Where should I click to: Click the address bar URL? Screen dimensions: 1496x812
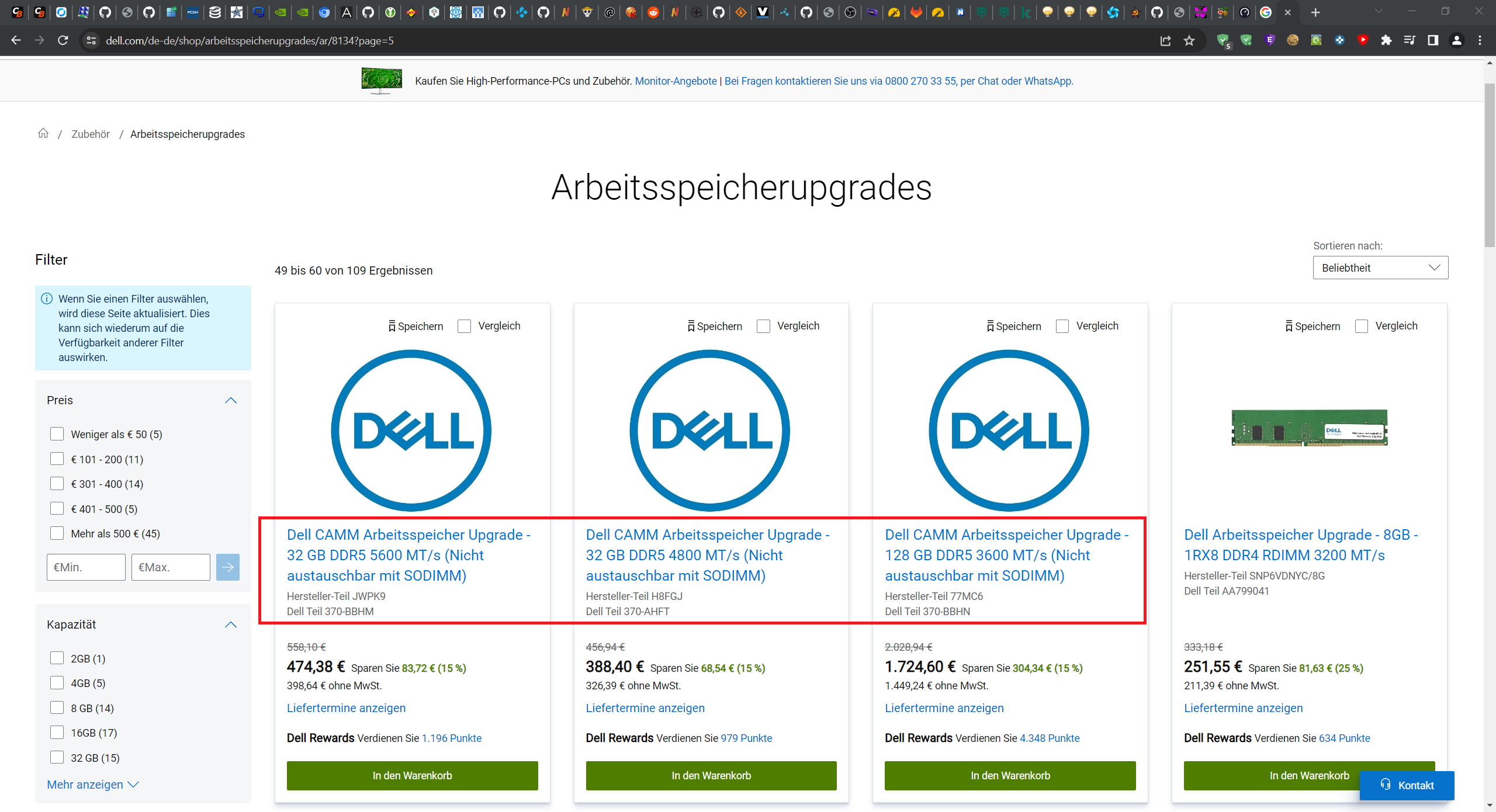pos(250,40)
